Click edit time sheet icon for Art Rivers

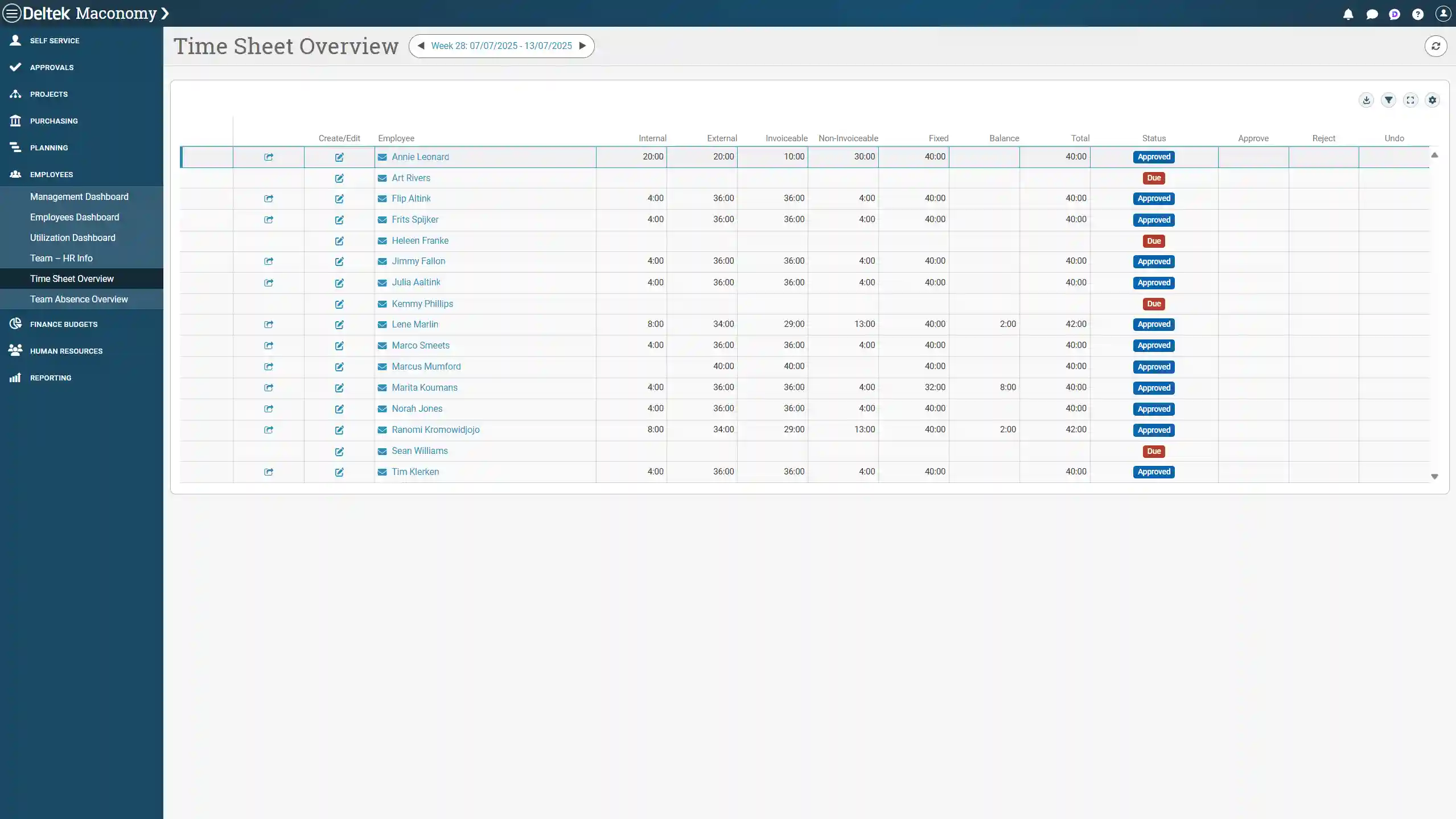[339, 178]
